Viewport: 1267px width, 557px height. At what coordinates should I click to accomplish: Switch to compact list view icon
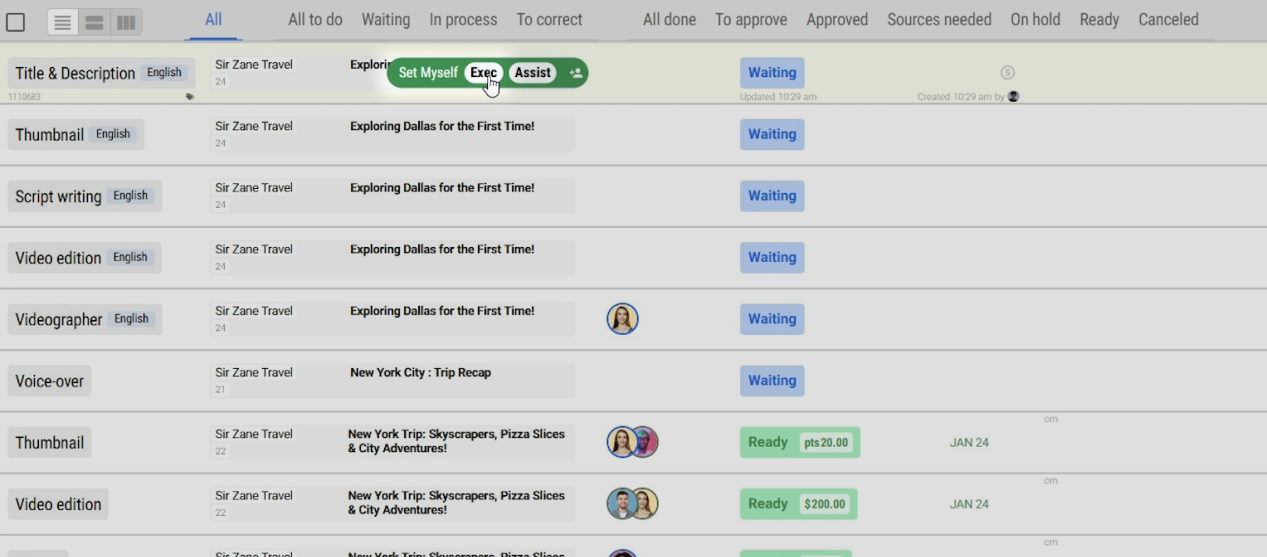62,22
